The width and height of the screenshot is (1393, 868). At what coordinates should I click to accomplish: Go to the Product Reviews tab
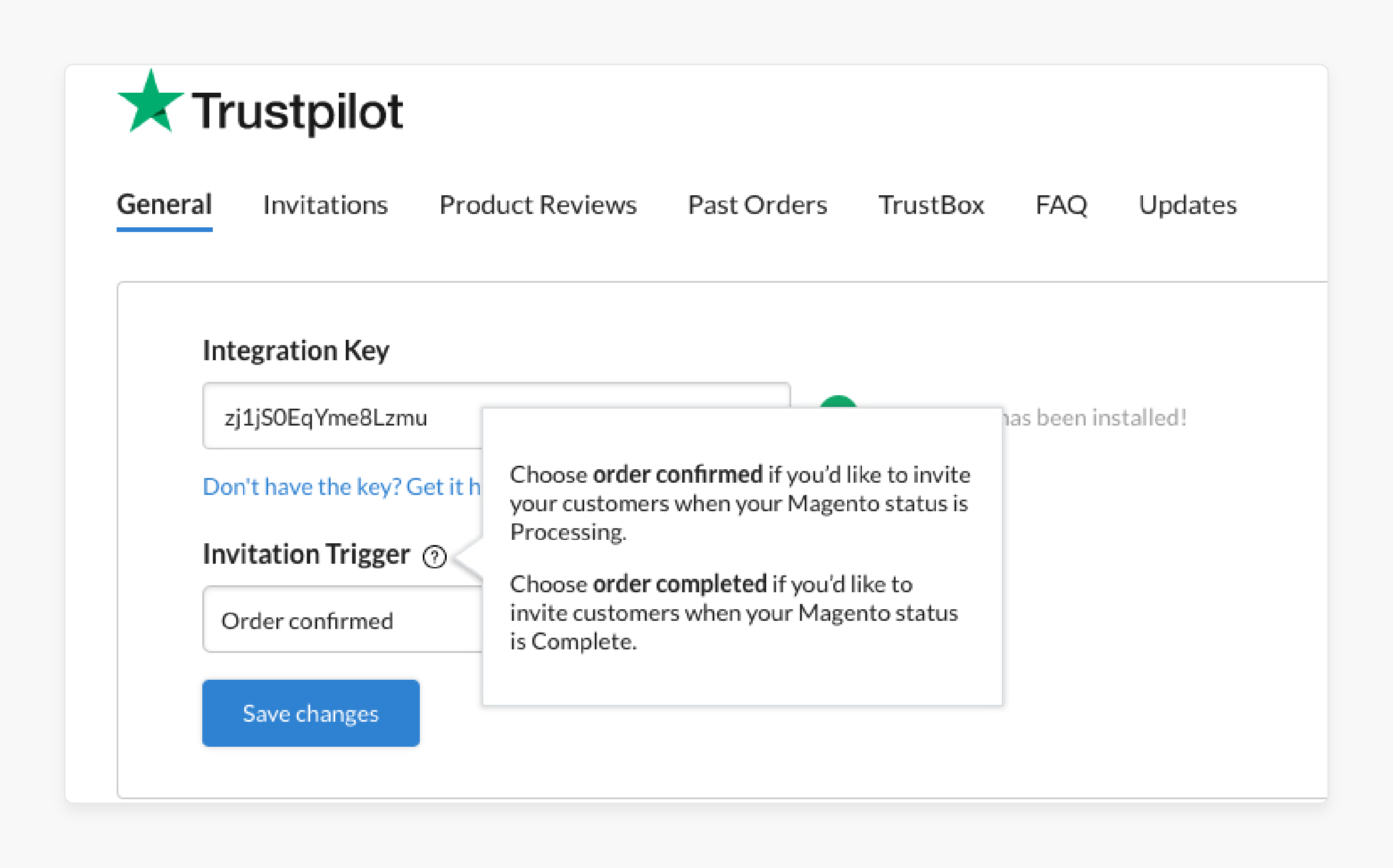[538, 205]
